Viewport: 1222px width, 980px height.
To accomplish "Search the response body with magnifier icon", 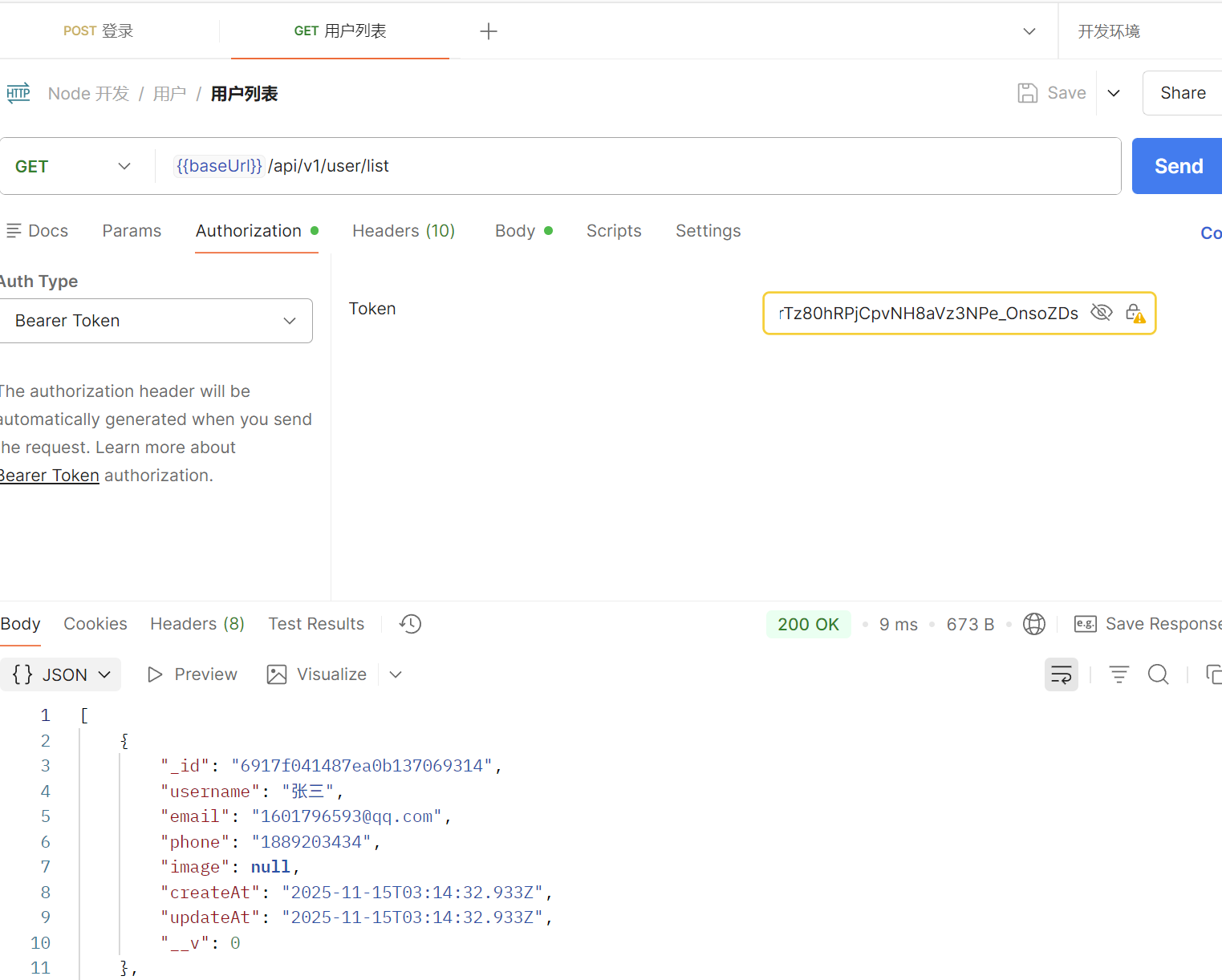I will (x=1159, y=674).
